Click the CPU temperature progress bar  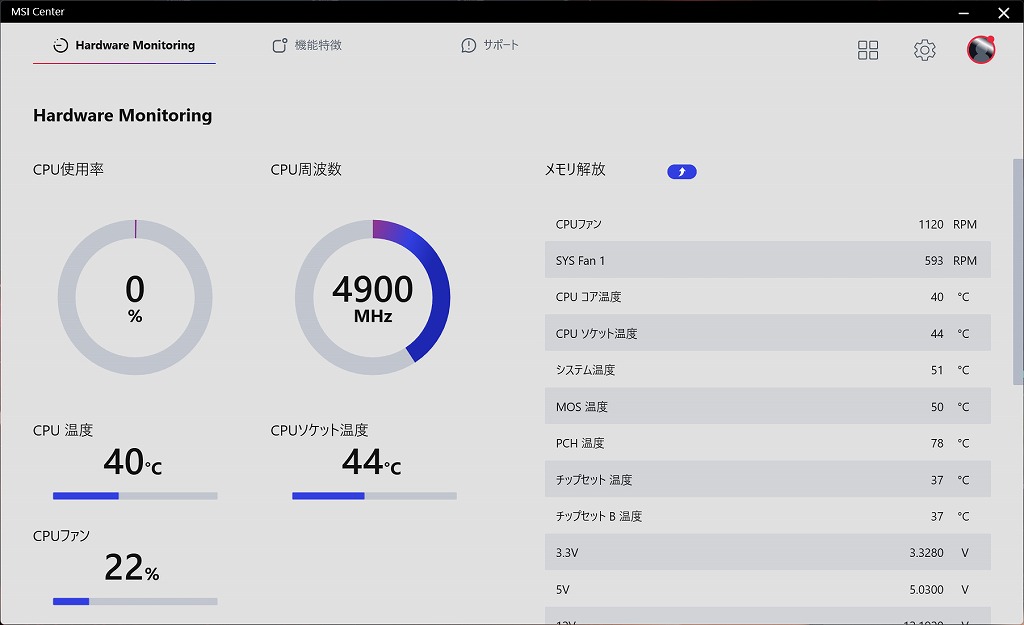[135, 496]
